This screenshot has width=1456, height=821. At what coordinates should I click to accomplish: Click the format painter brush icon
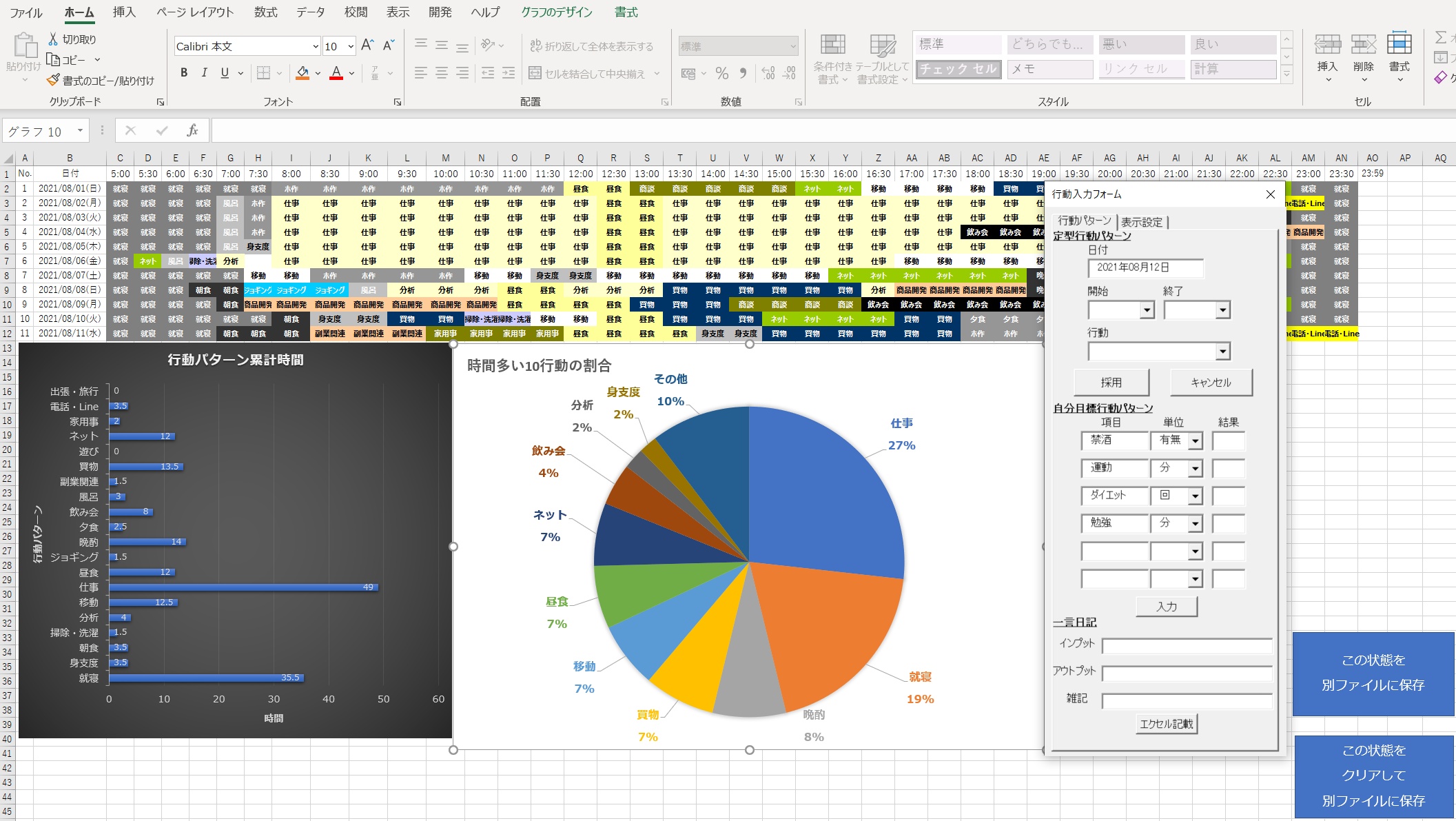(x=53, y=81)
